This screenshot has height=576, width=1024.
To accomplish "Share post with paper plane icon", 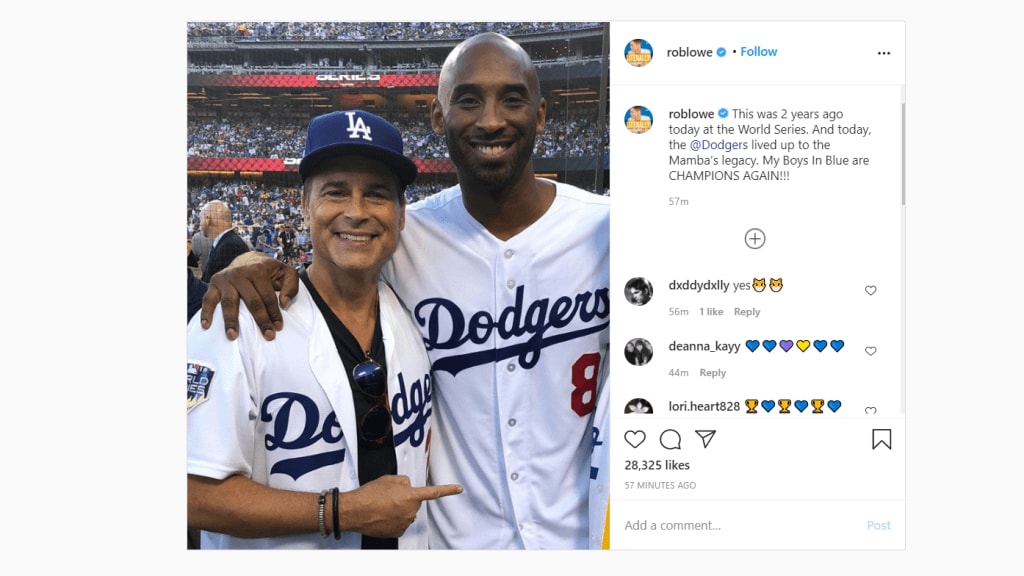I will tap(705, 439).
